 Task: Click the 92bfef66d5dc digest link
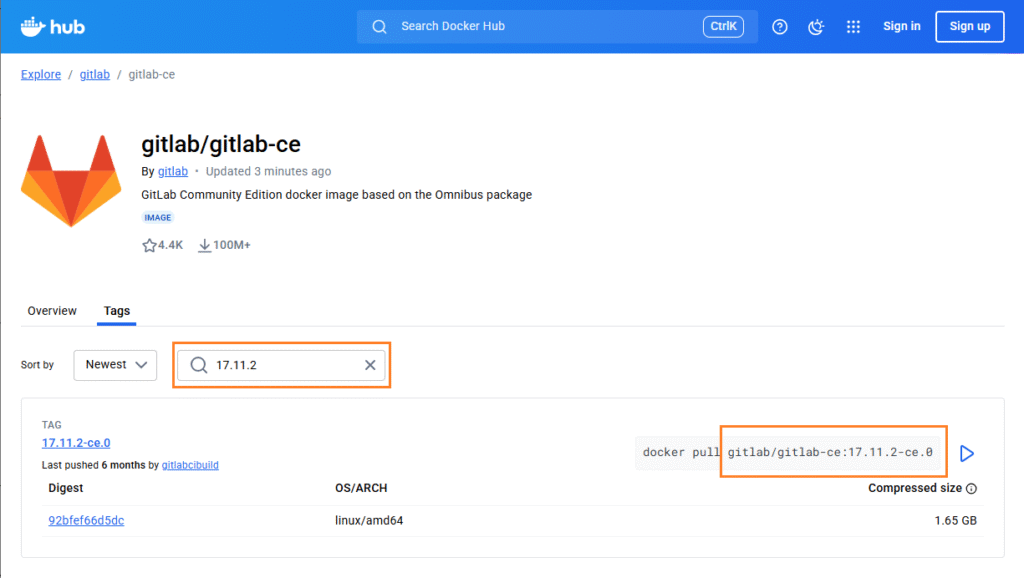click(x=86, y=520)
